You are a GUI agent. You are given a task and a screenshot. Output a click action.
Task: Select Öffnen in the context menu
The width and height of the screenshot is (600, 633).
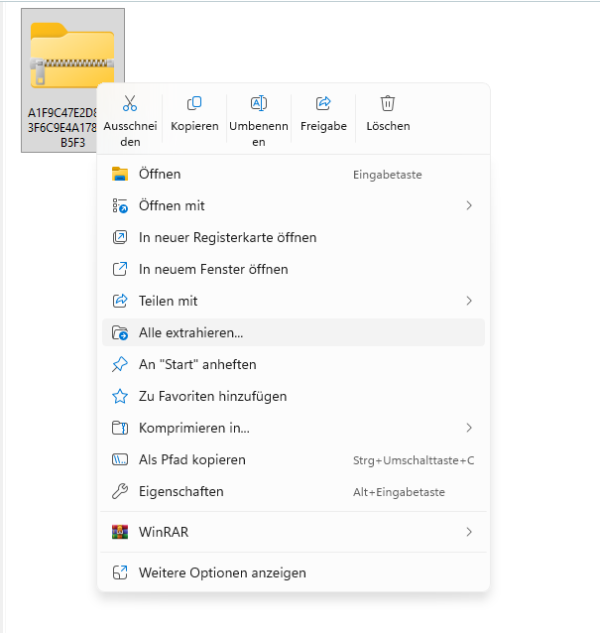pyautogui.click(x=294, y=174)
